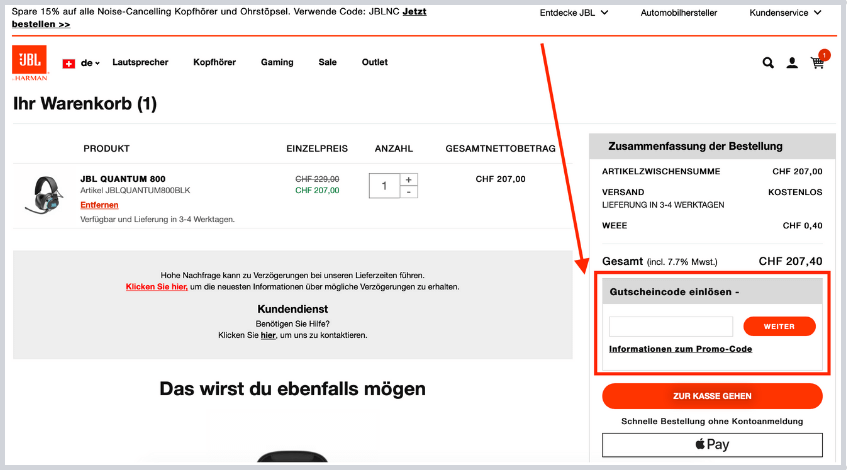Screen dimensions: 847x470
Task: Open the Automobilhersteller link
Action: coord(678,12)
